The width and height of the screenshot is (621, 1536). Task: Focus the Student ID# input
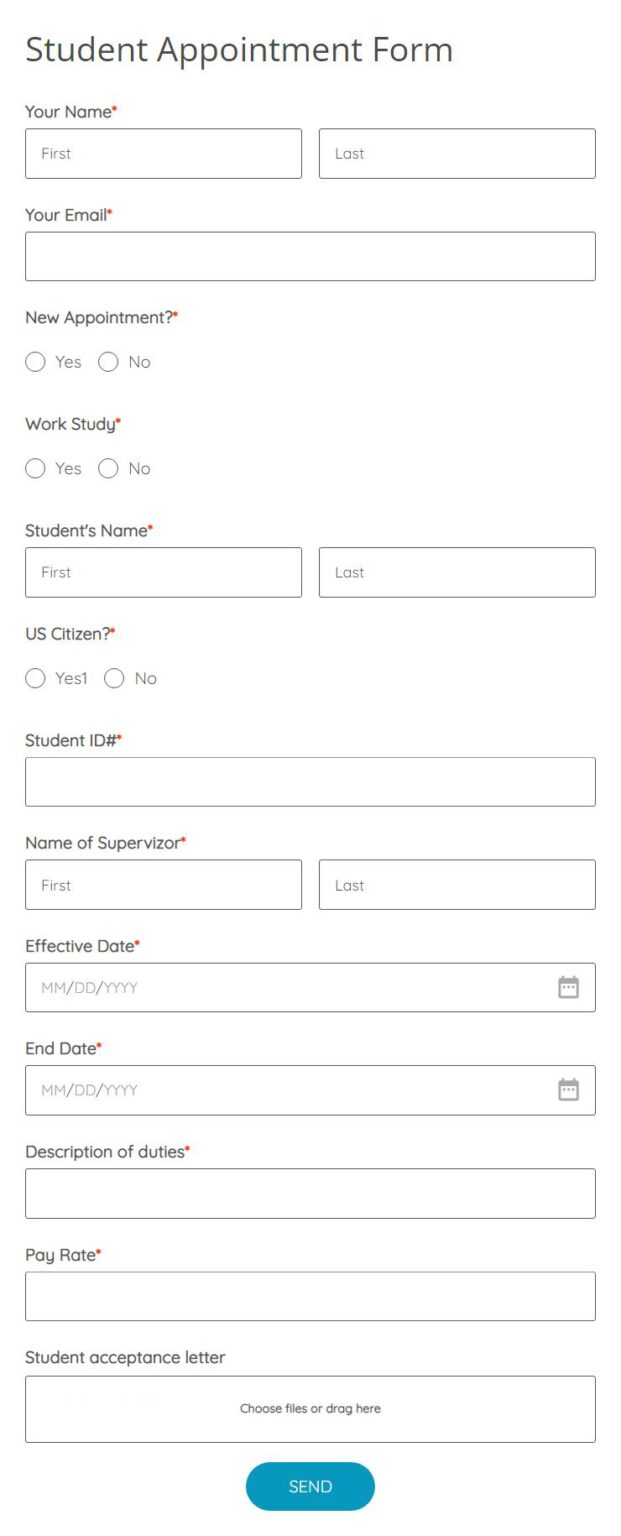pyautogui.click(x=310, y=782)
